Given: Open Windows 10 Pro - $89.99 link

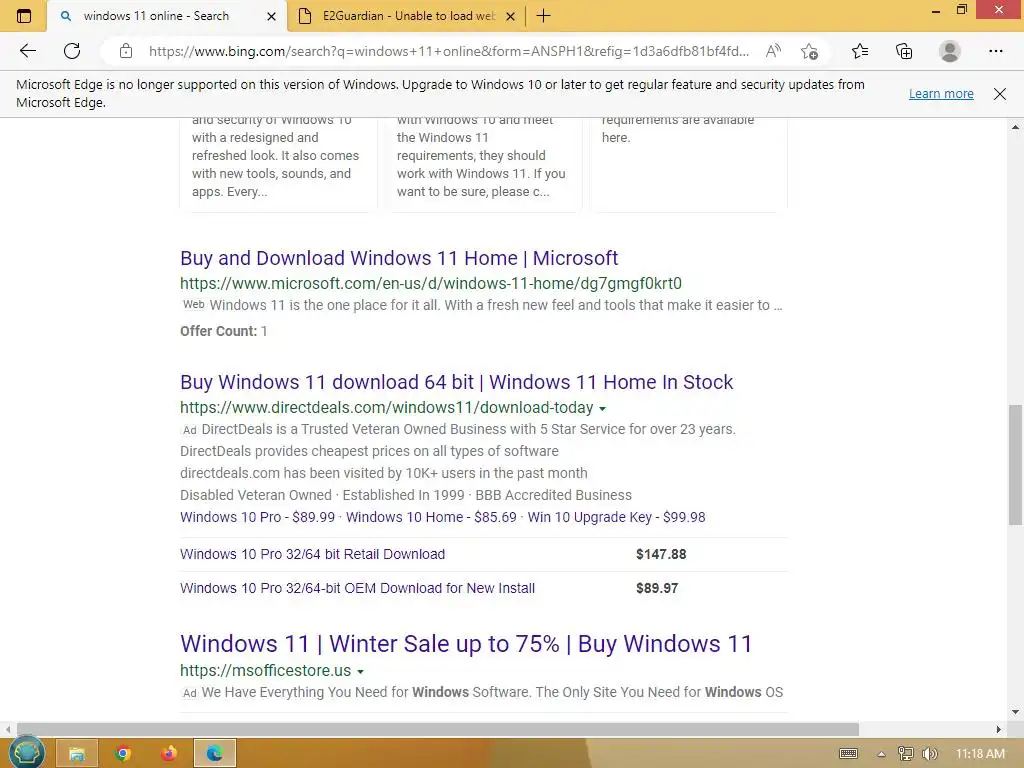Looking at the screenshot, I should pyautogui.click(x=257, y=517).
